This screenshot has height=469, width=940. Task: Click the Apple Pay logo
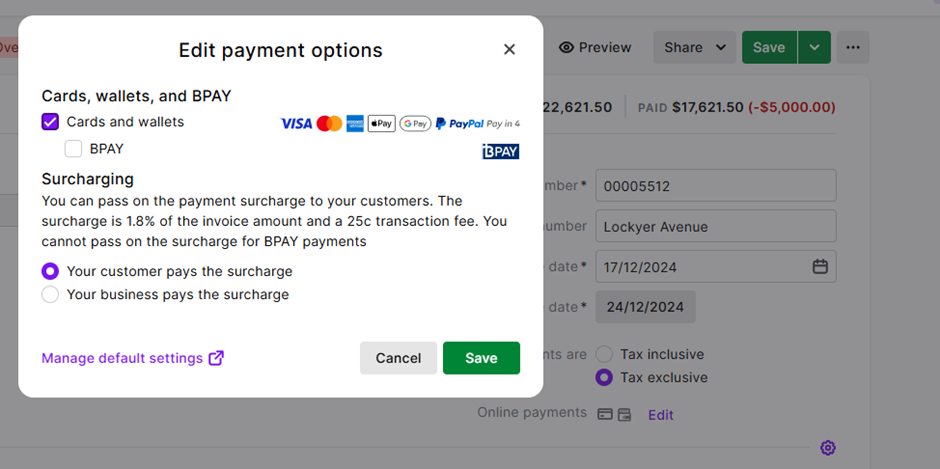(381, 124)
